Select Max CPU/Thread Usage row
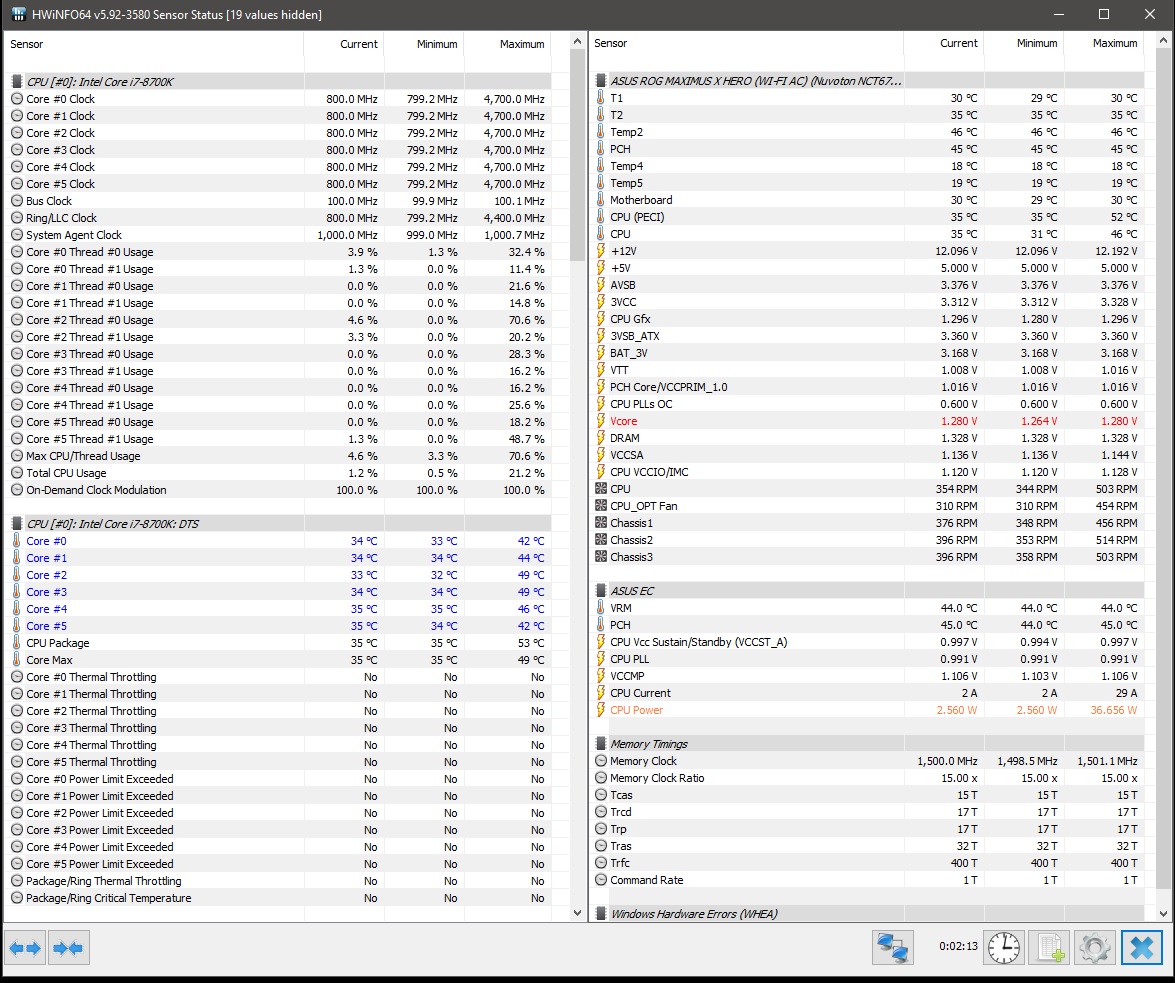This screenshot has height=983, width=1175. [x=278, y=456]
